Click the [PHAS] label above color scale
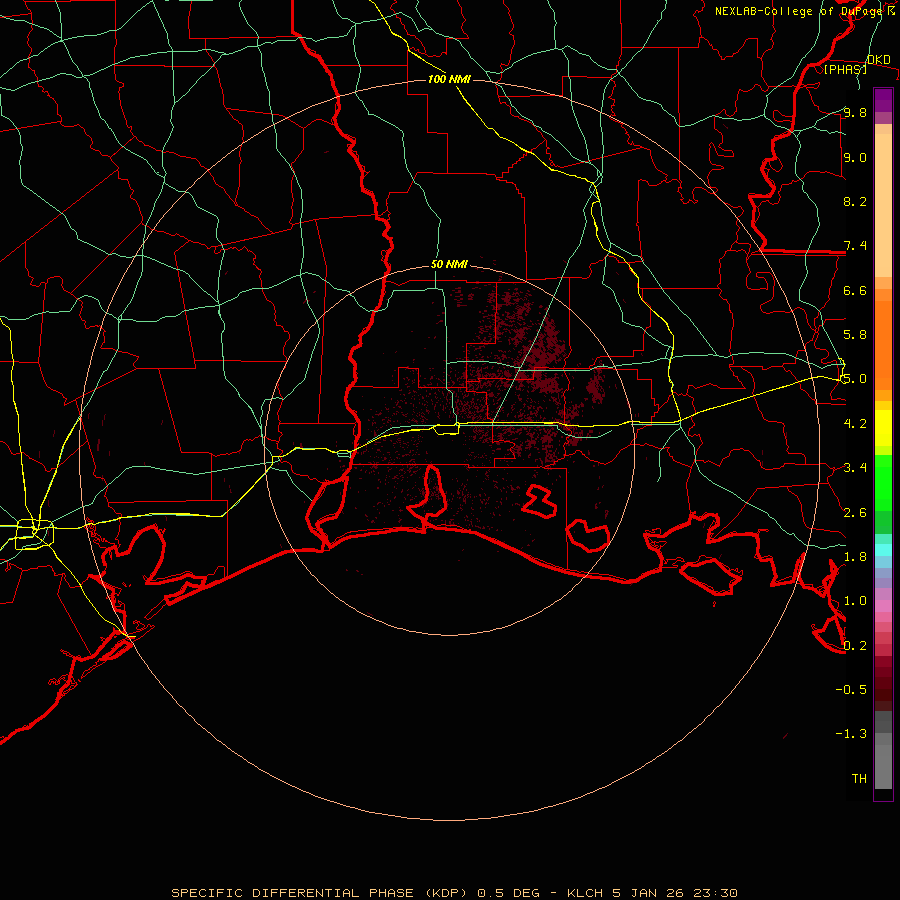The image size is (900, 900). (x=845, y=69)
